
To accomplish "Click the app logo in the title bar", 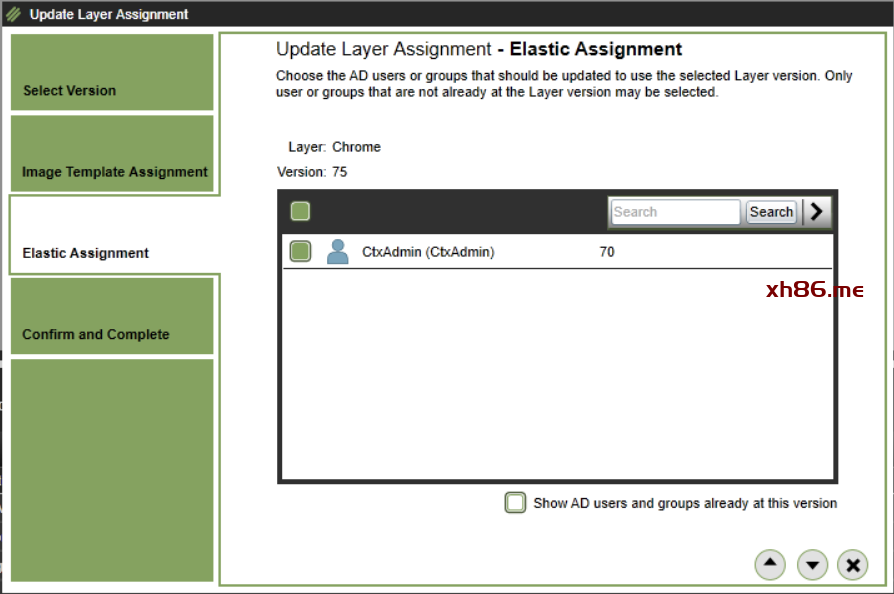I will tap(13, 14).
